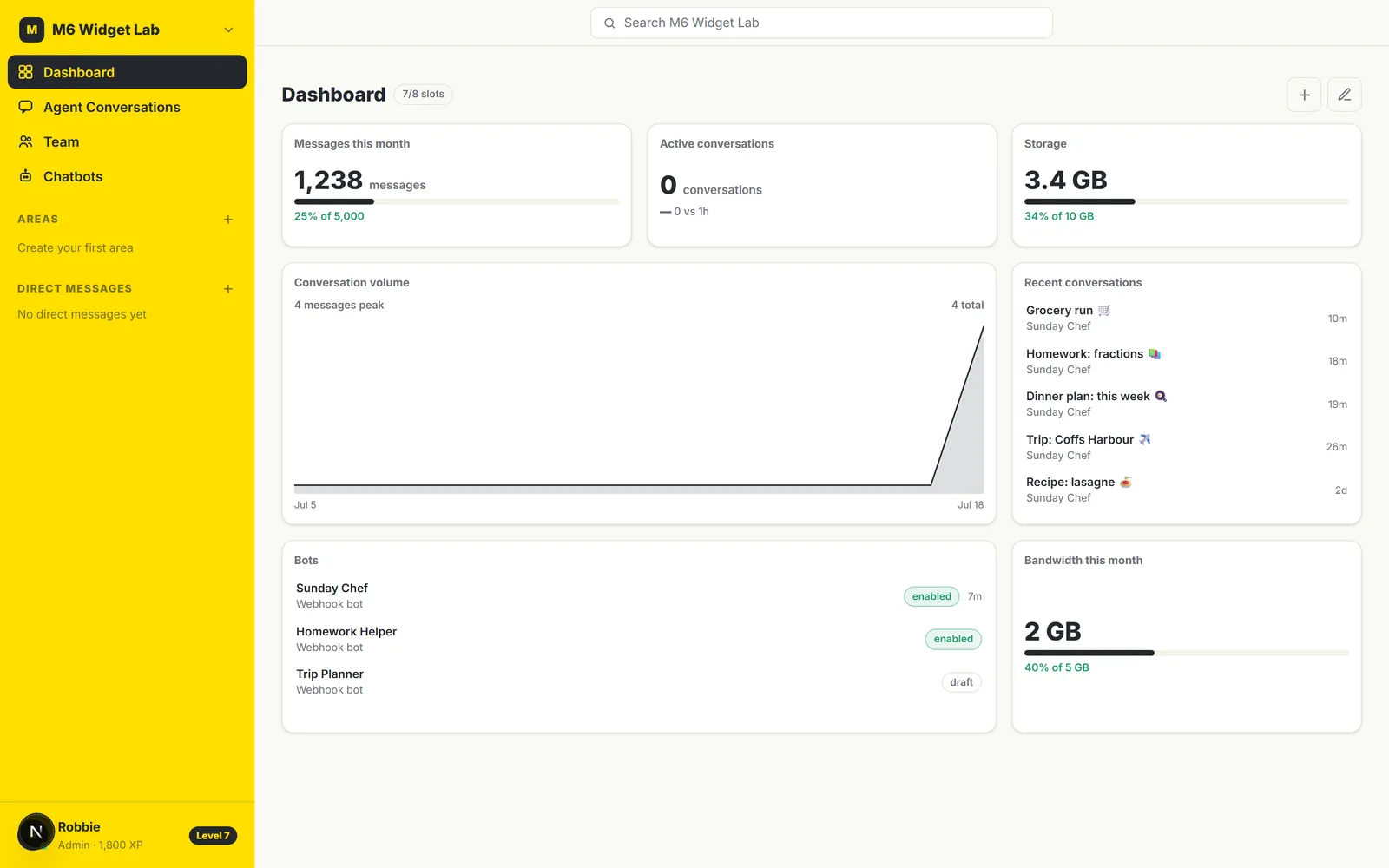This screenshot has width=1389, height=868.
Task: Click the Dashboard grid icon
Action: click(x=26, y=72)
